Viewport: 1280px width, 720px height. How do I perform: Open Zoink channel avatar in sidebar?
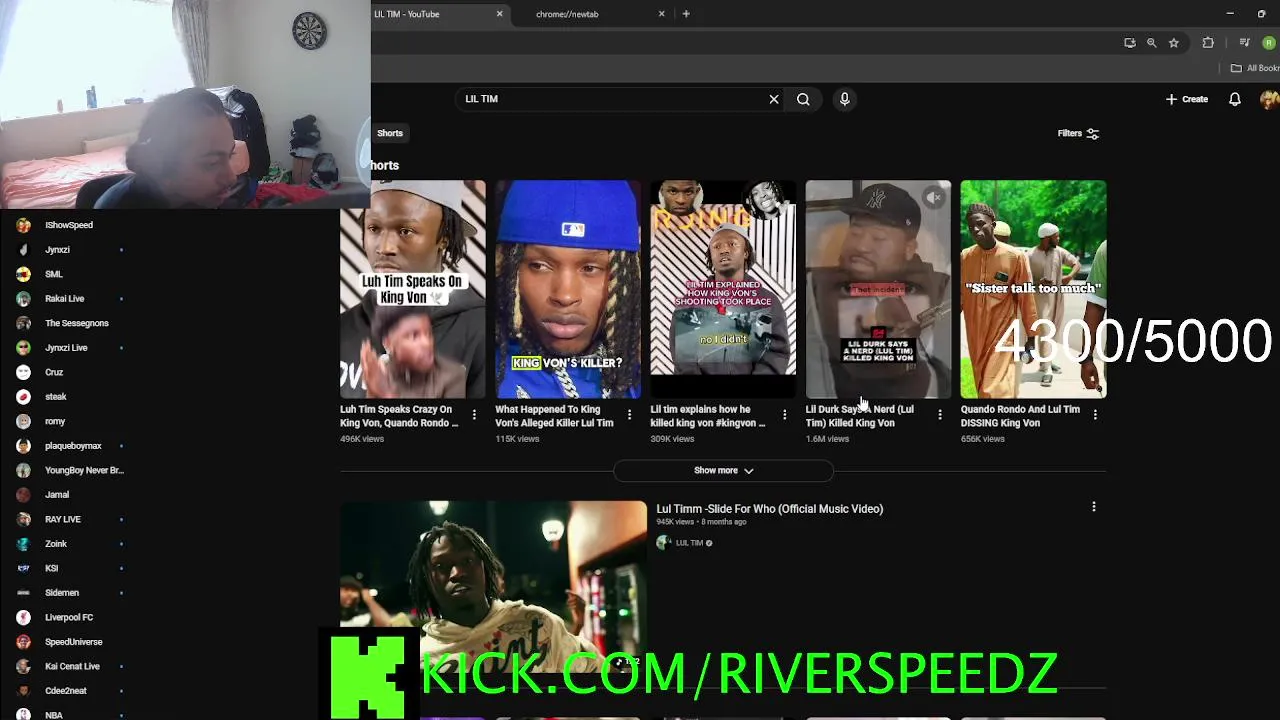24,544
